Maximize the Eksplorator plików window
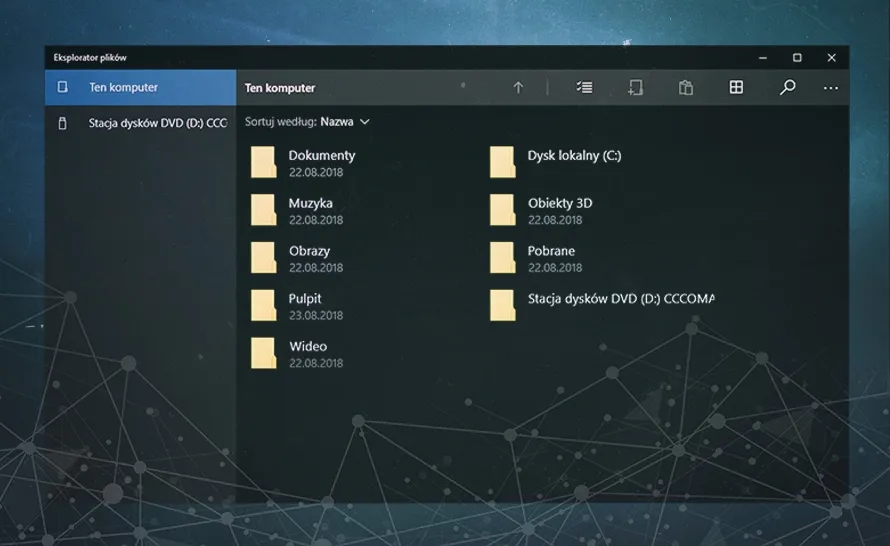 pyautogui.click(x=797, y=58)
